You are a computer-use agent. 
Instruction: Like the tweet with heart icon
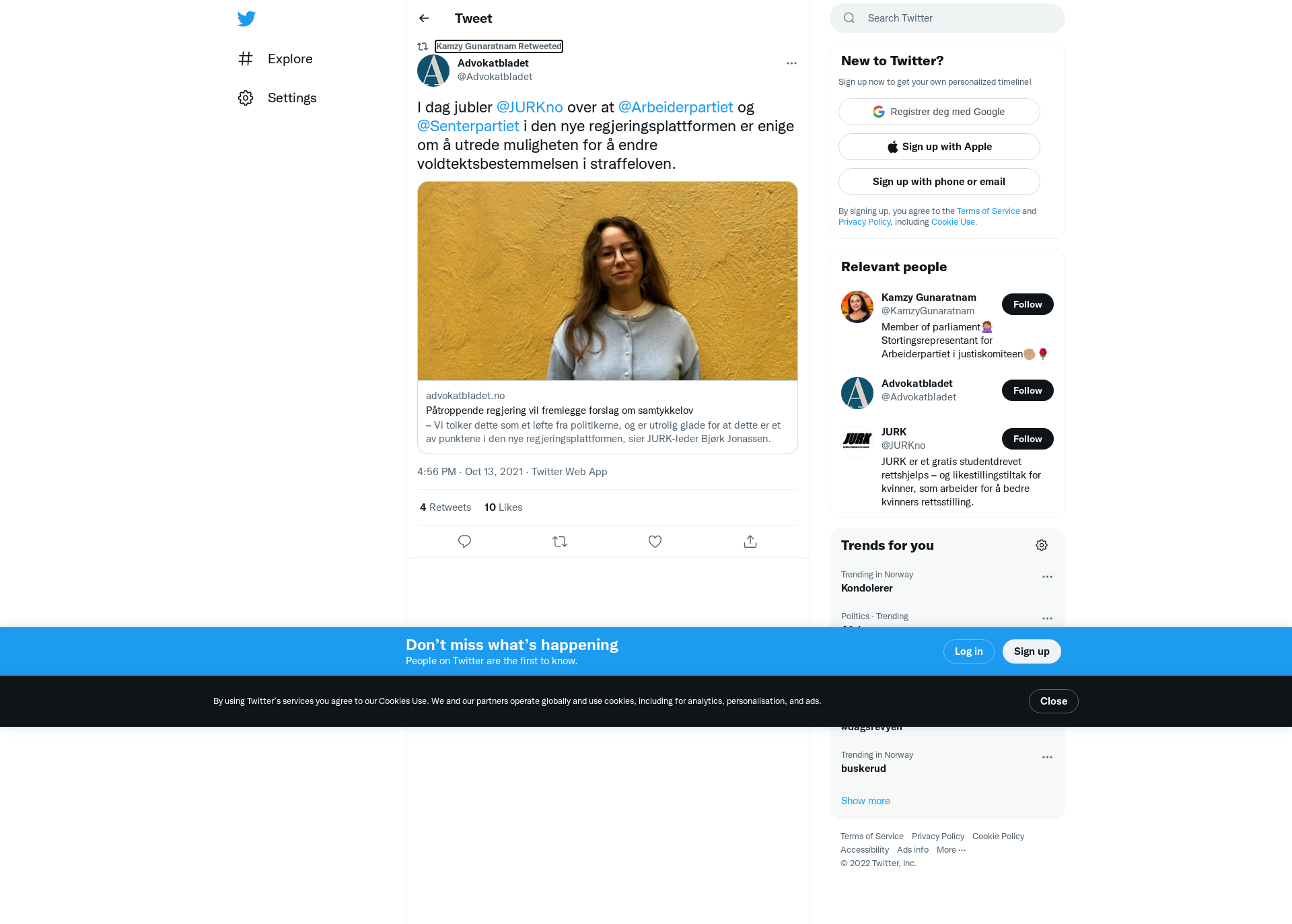click(x=655, y=541)
